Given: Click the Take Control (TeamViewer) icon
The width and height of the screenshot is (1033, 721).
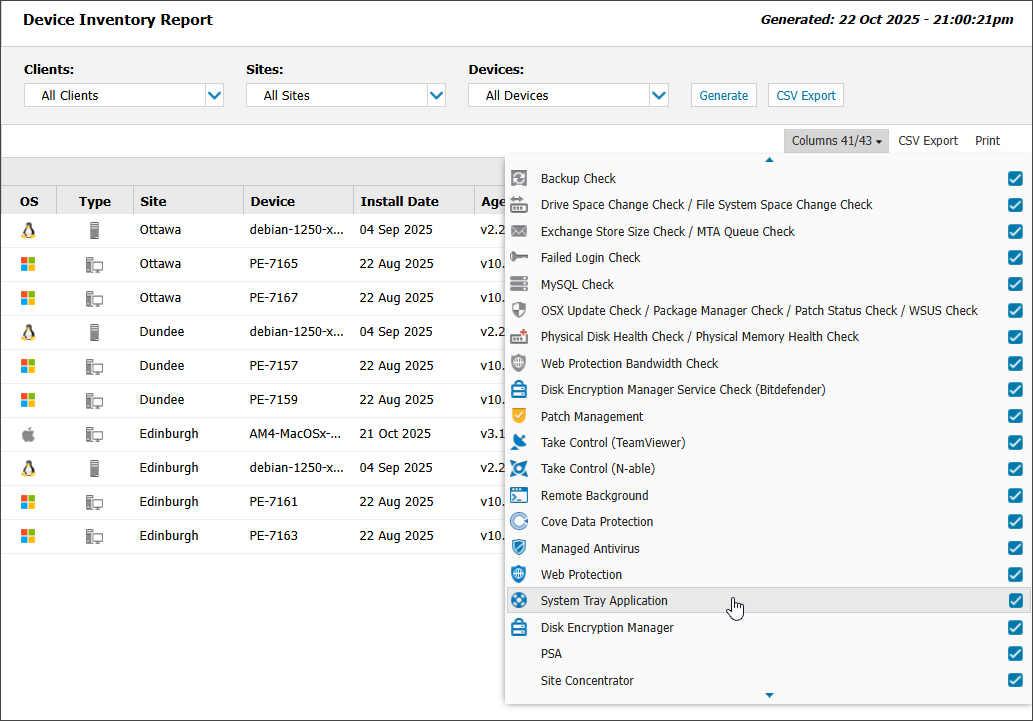Looking at the screenshot, I should (519, 443).
